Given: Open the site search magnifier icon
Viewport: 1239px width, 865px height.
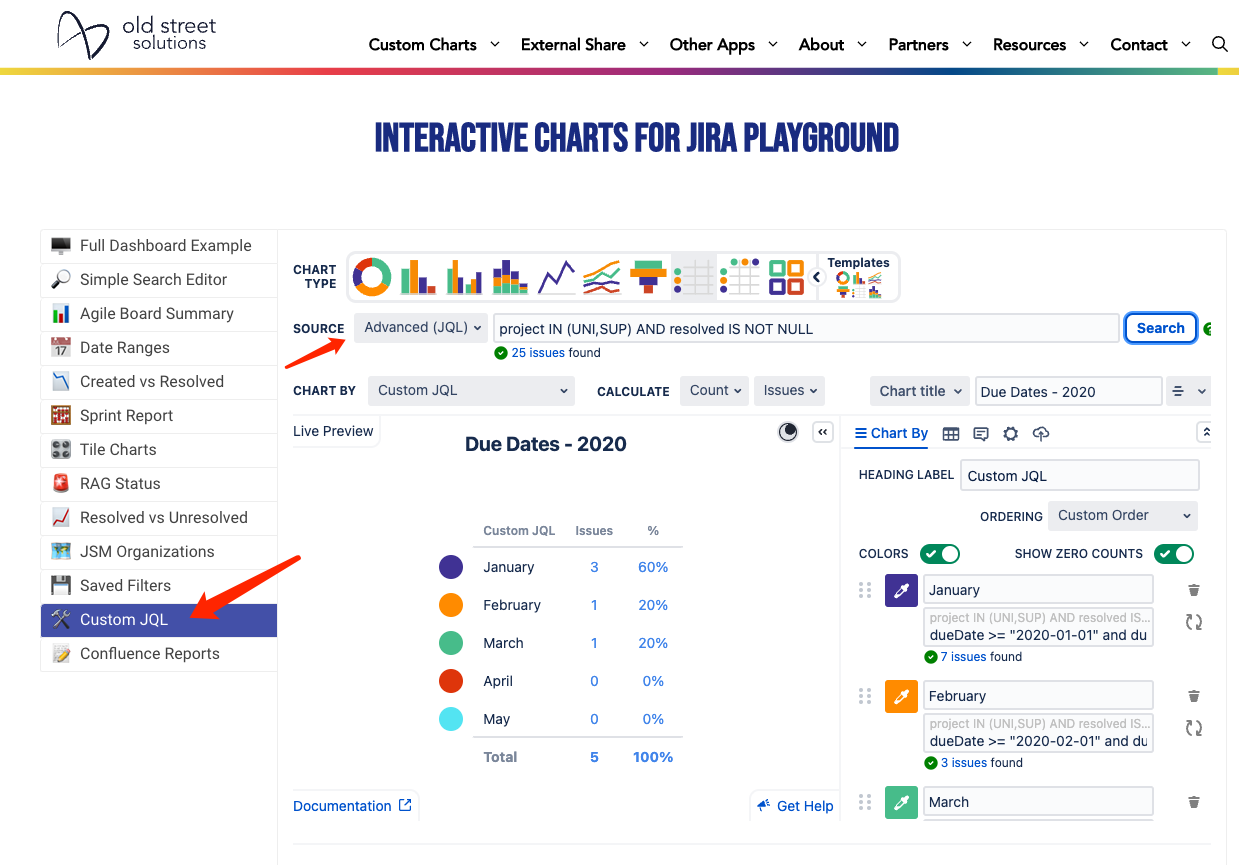Looking at the screenshot, I should (1219, 44).
